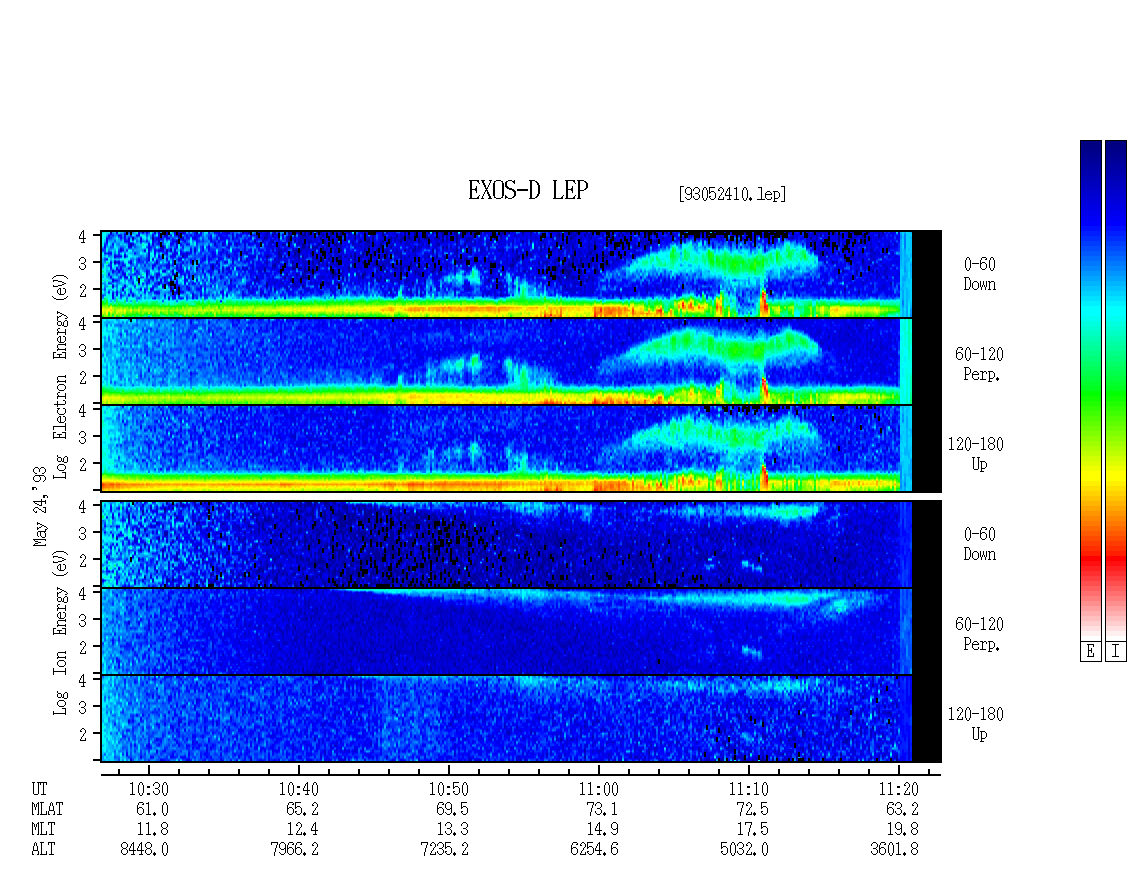Viewport: 1130px width, 875px height.
Task: Click the ALT value 3601.8
Action: 894,850
